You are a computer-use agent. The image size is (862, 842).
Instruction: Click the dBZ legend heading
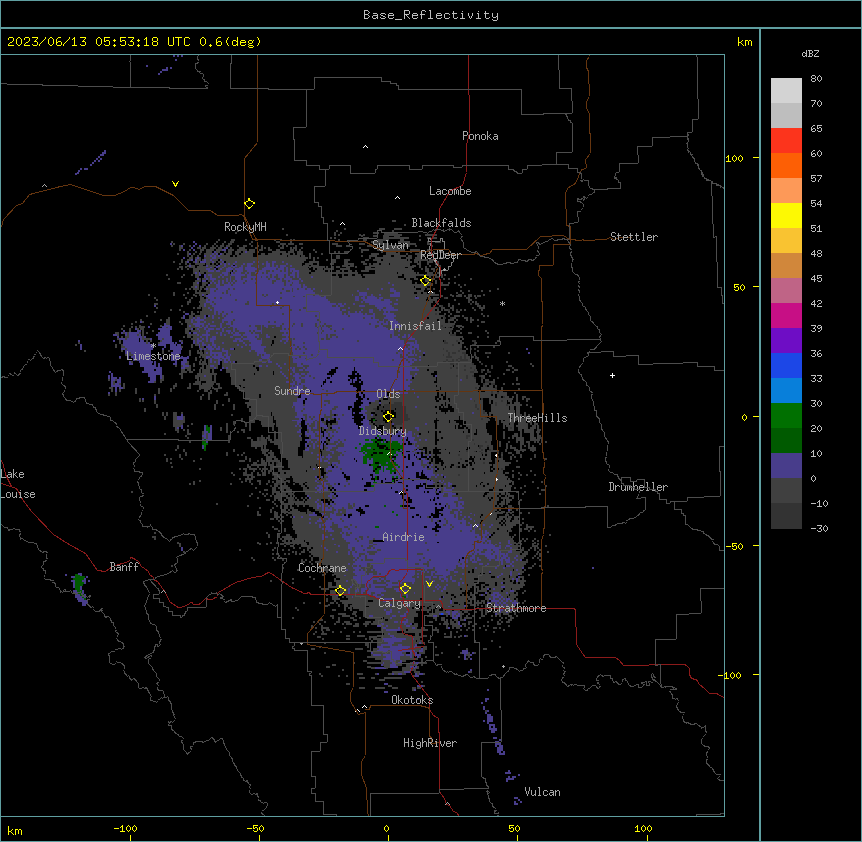810,53
